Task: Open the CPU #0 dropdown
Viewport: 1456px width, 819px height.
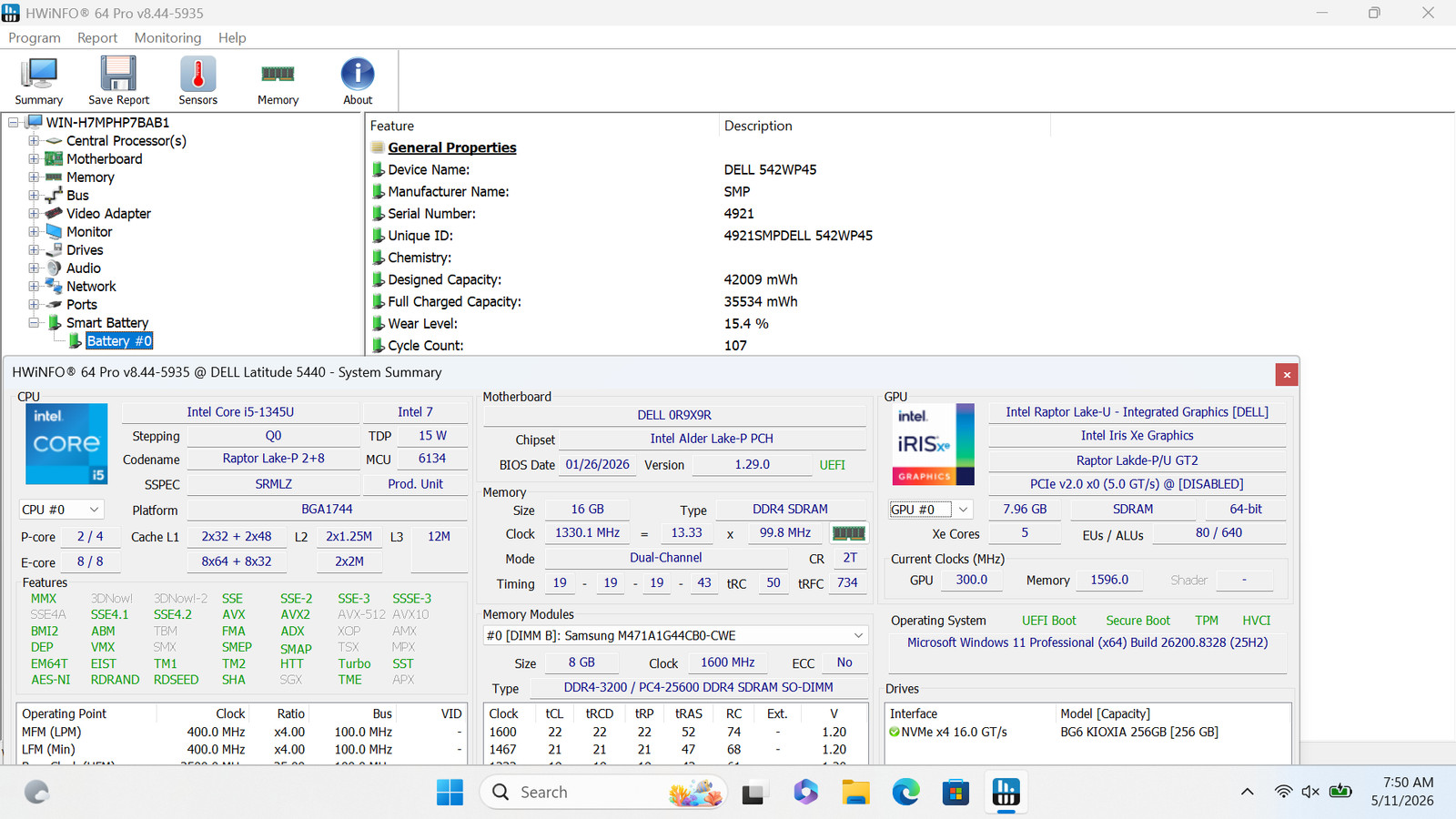Action: coord(61,510)
